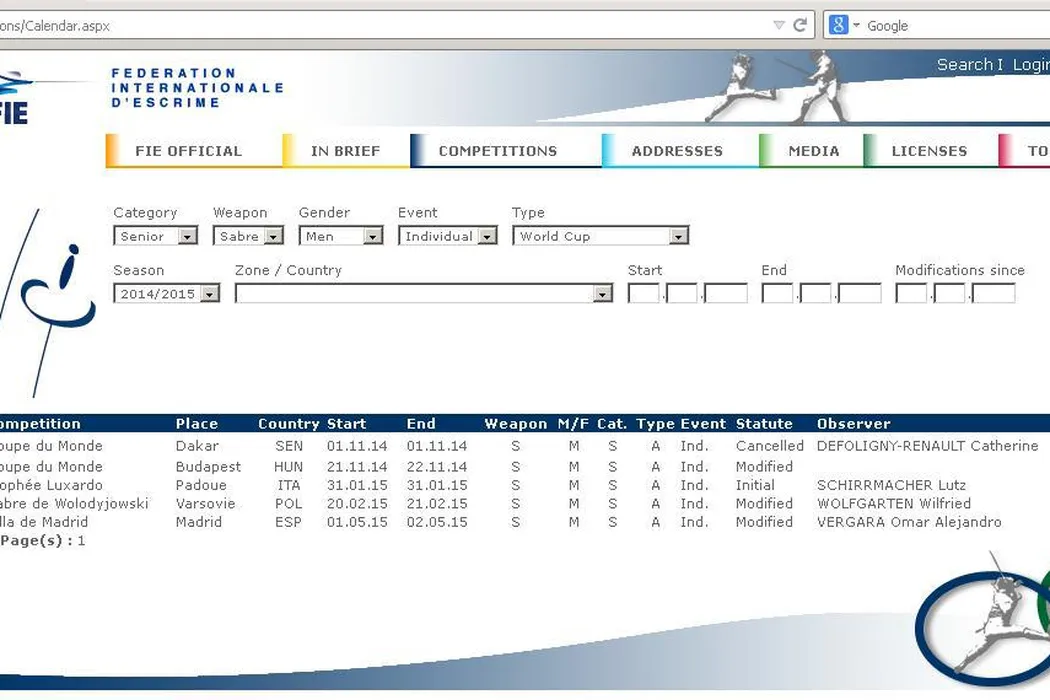Click the End date year field
1050x700 pixels.
[x=859, y=294]
